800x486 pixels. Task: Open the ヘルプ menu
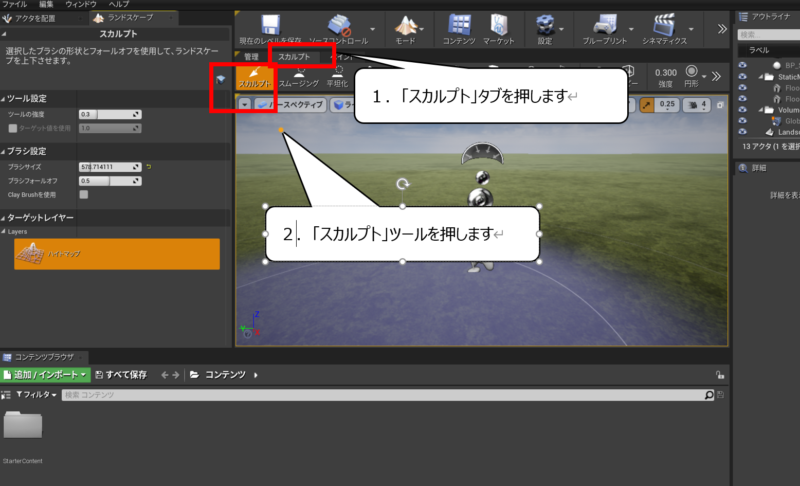119,4
